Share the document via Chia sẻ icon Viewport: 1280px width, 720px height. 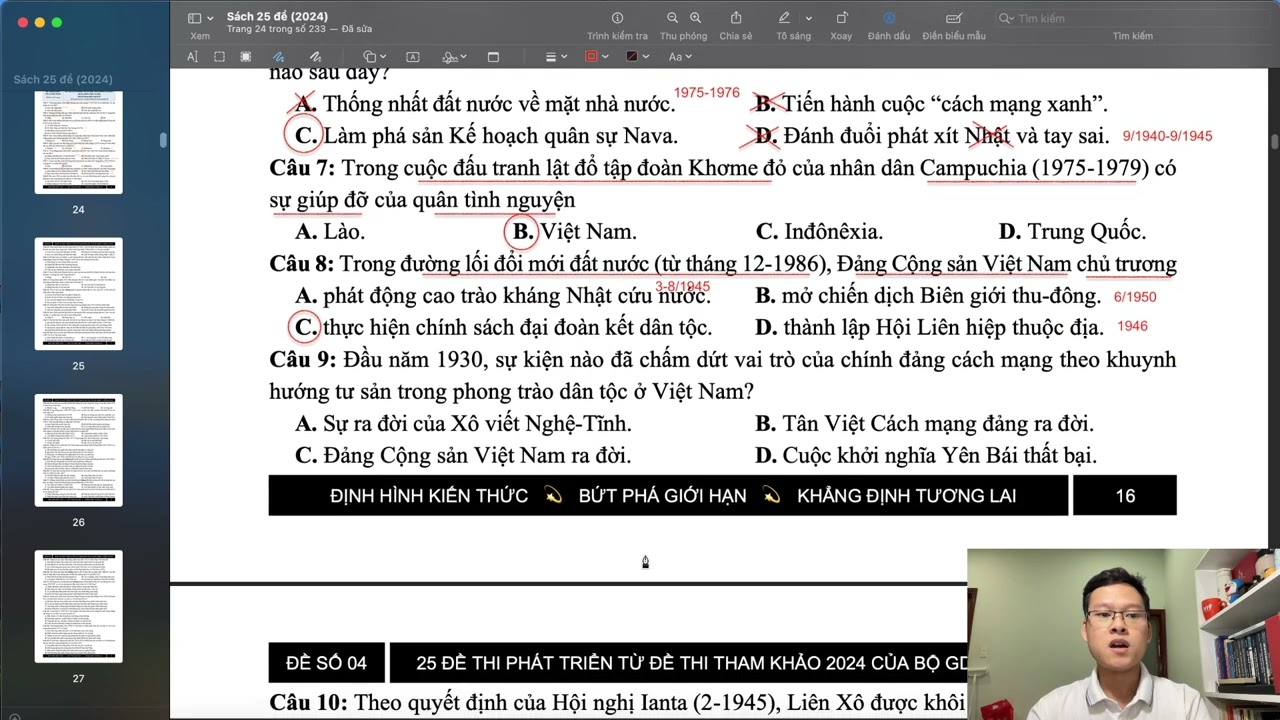click(x=736, y=18)
